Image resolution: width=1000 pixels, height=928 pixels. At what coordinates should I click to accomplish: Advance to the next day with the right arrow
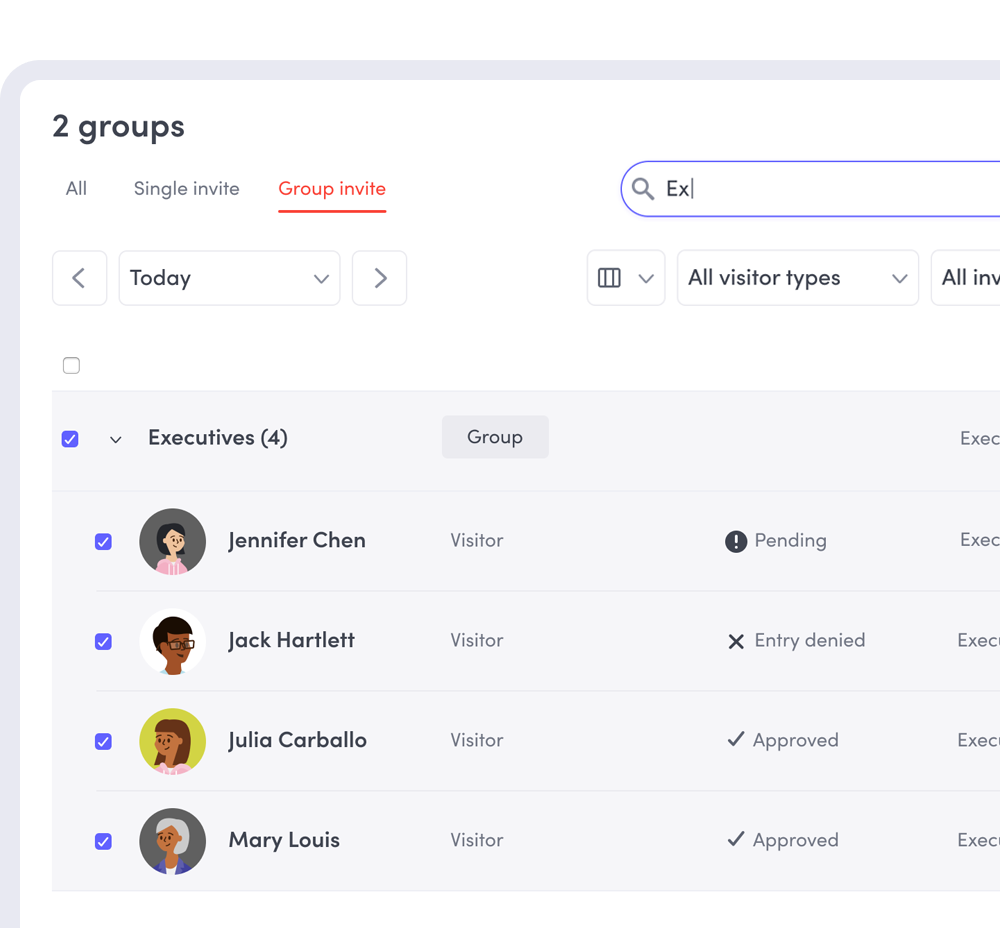click(x=379, y=277)
